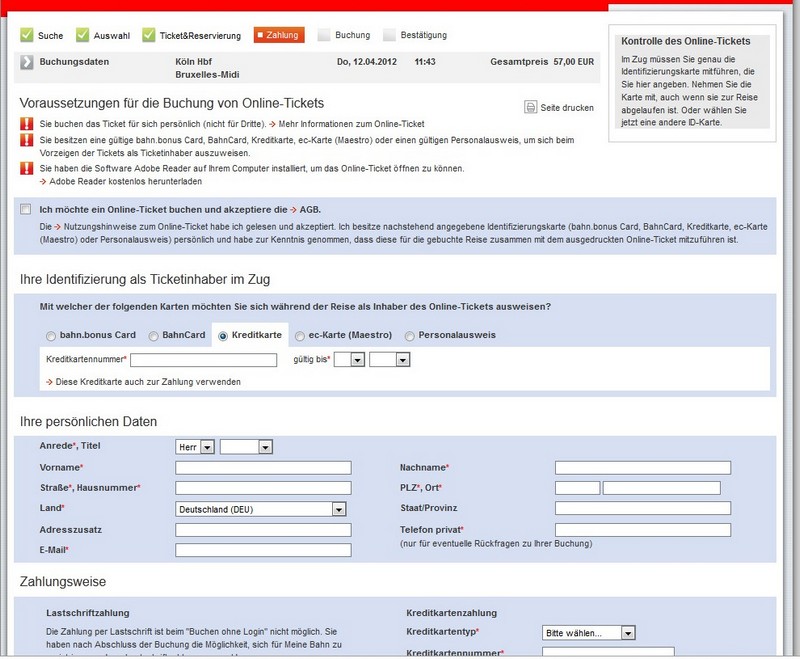Click the 'Lastschriftzahlung' heading

tap(88, 613)
